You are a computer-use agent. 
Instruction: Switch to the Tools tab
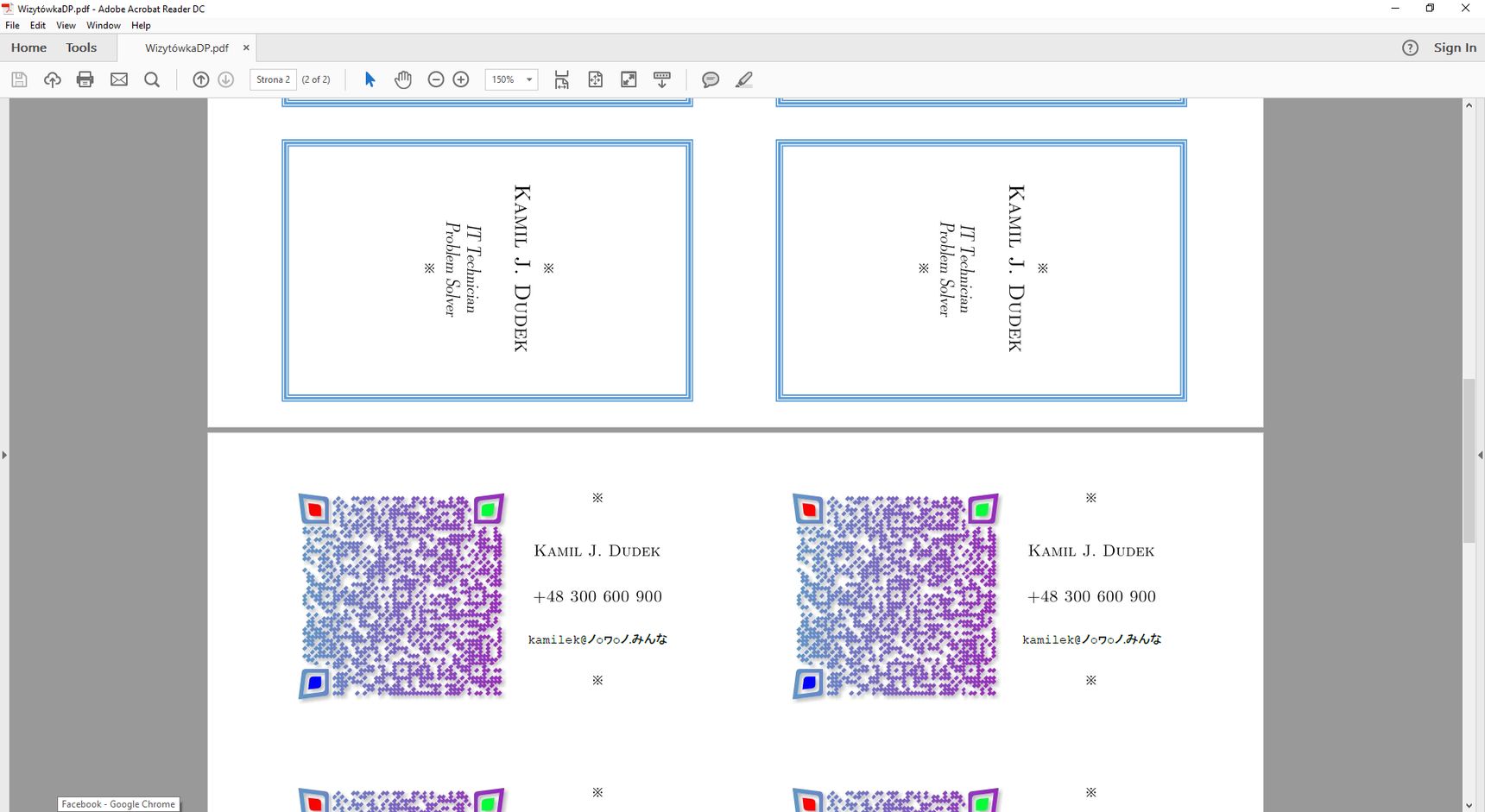tap(81, 47)
